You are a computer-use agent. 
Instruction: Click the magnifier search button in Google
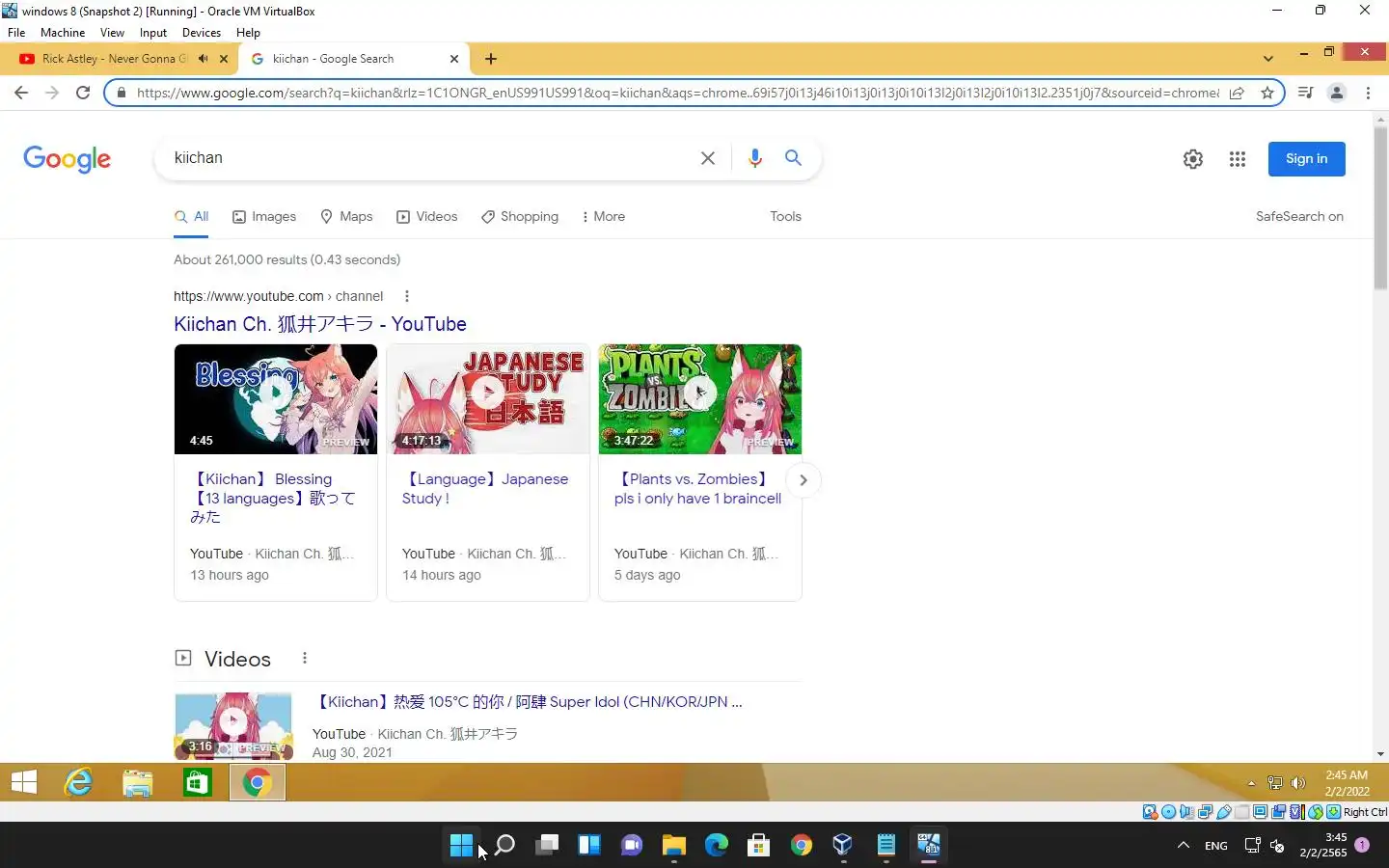pyautogui.click(x=793, y=157)
